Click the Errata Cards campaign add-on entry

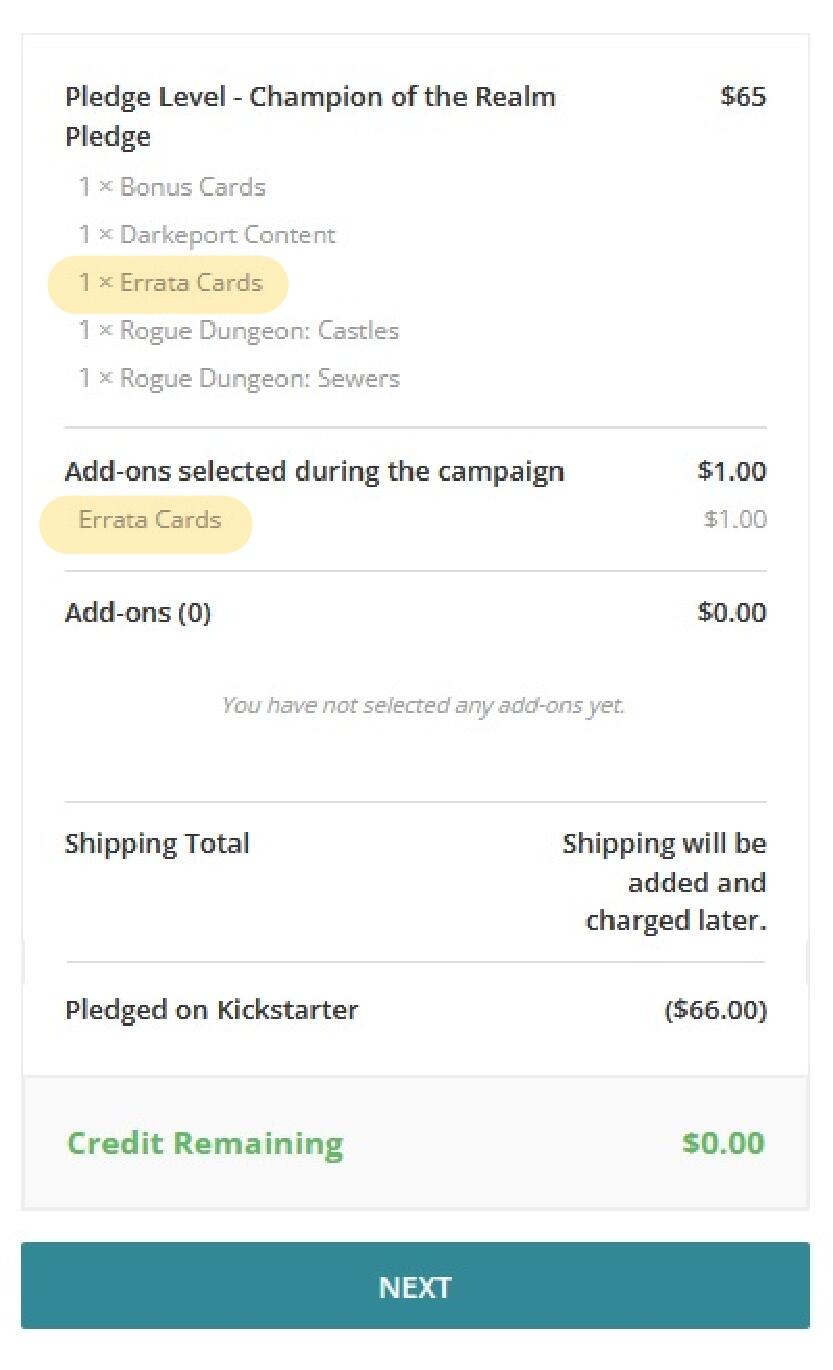(x=149, y=520)
